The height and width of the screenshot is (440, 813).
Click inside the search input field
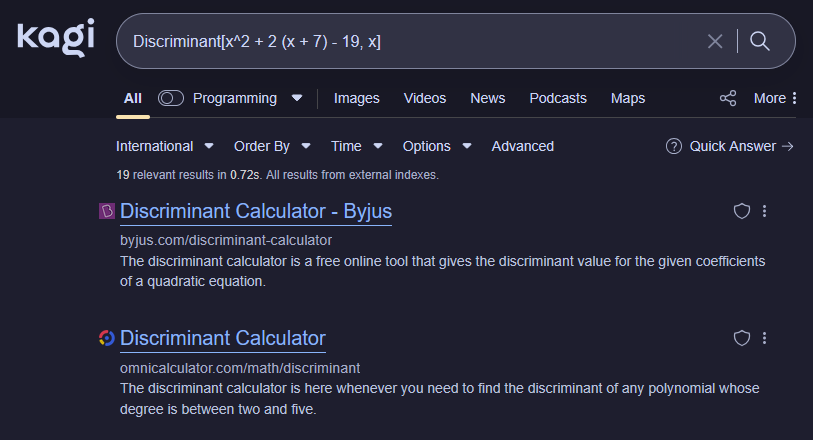pyautogui.click(x=400, y=41)
